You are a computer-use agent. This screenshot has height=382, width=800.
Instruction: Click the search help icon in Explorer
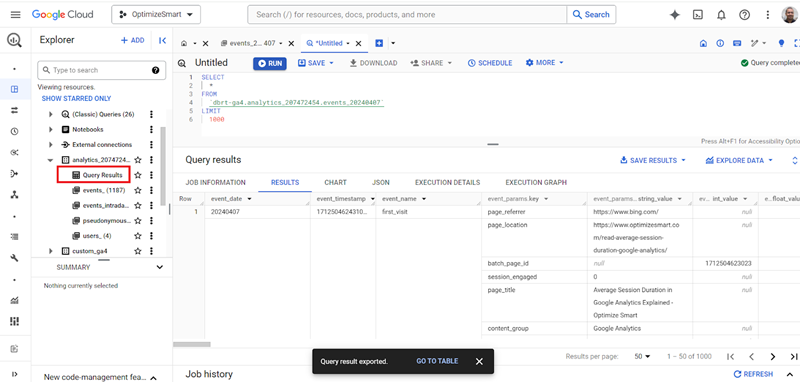coord(156,70)
